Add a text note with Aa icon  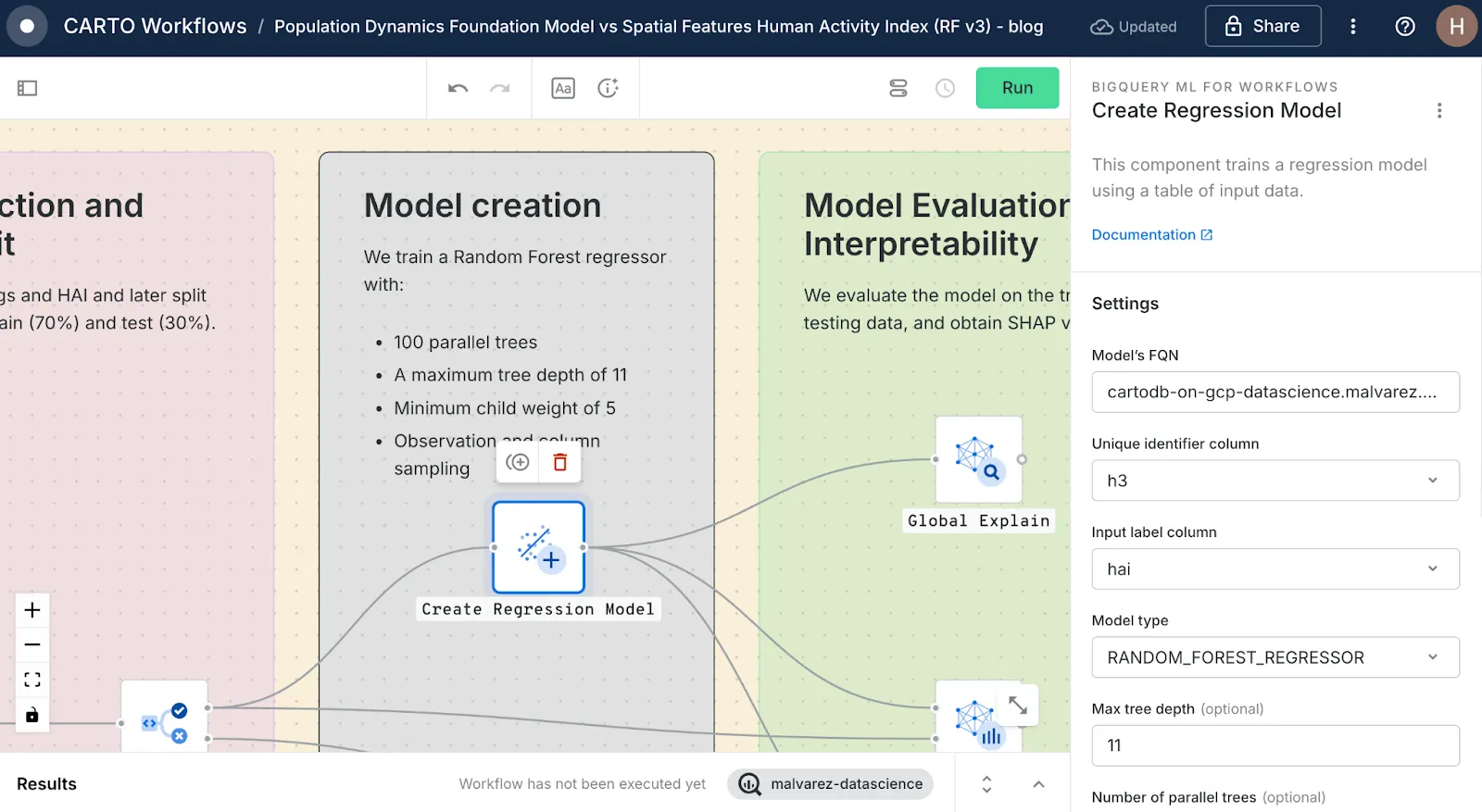563,88
